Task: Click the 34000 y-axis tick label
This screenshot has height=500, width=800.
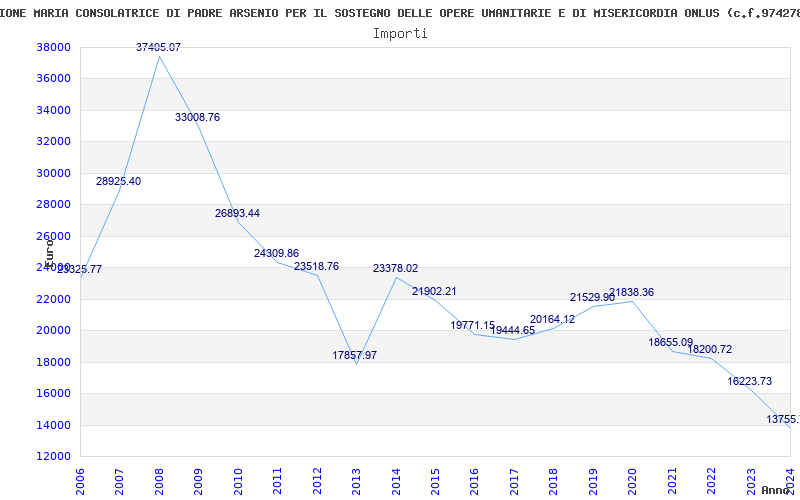Action: (x=53, y=110)
